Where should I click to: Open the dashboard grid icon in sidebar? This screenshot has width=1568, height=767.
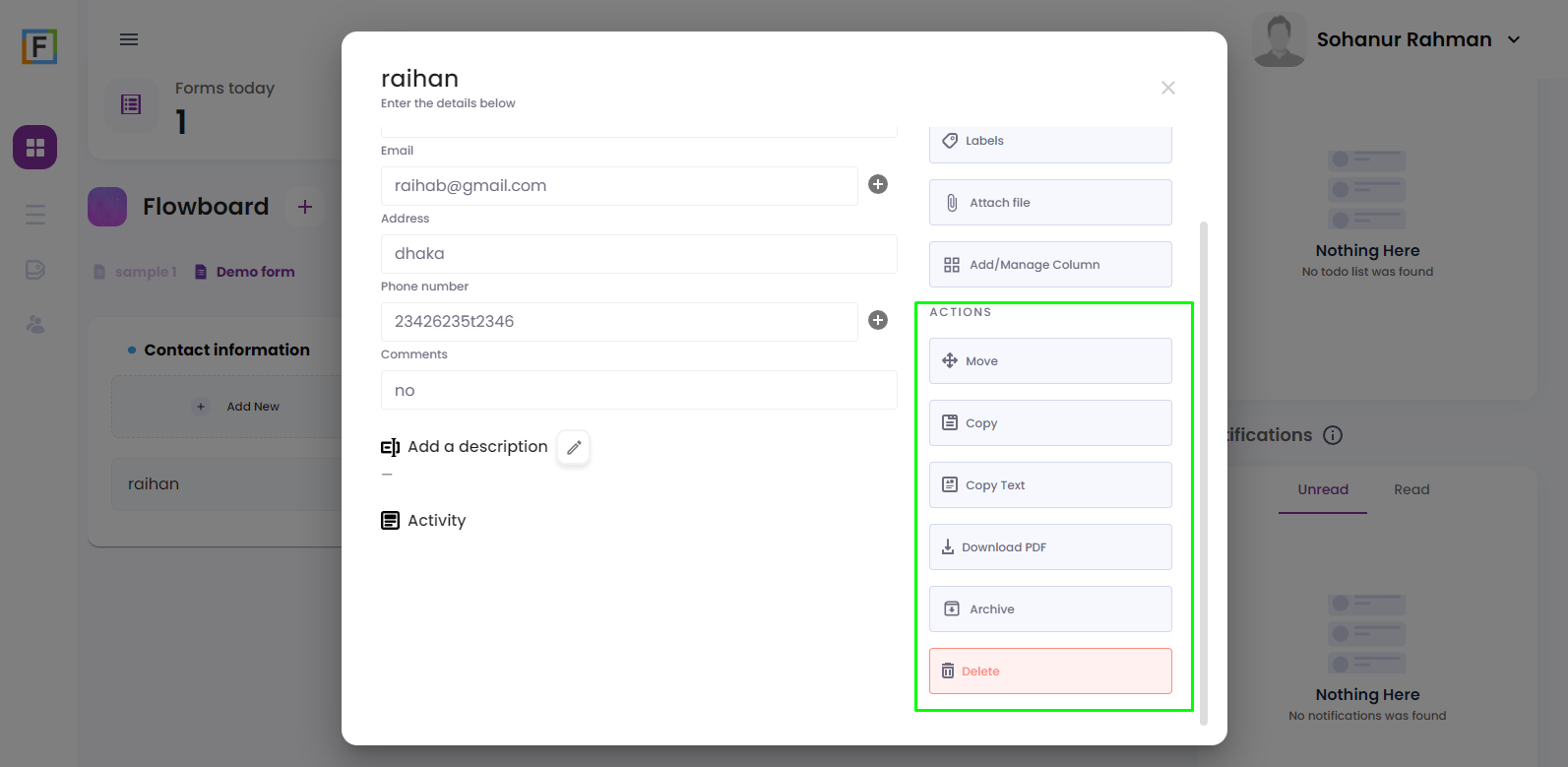click(x=35, y=148)
